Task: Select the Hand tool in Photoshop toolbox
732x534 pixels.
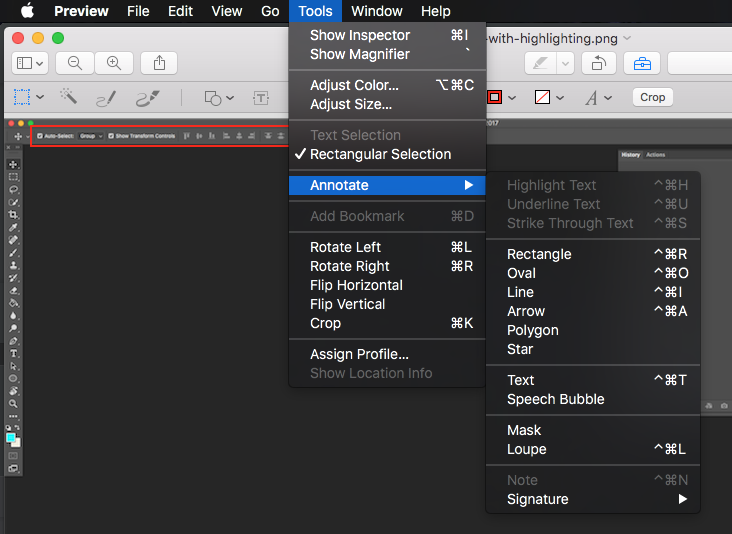Action: click(13, 391)
